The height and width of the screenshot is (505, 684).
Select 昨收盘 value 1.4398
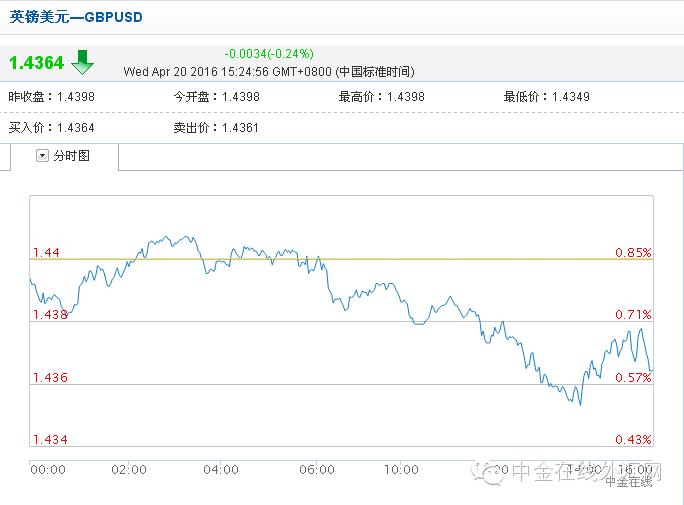[x=76, y=96]
